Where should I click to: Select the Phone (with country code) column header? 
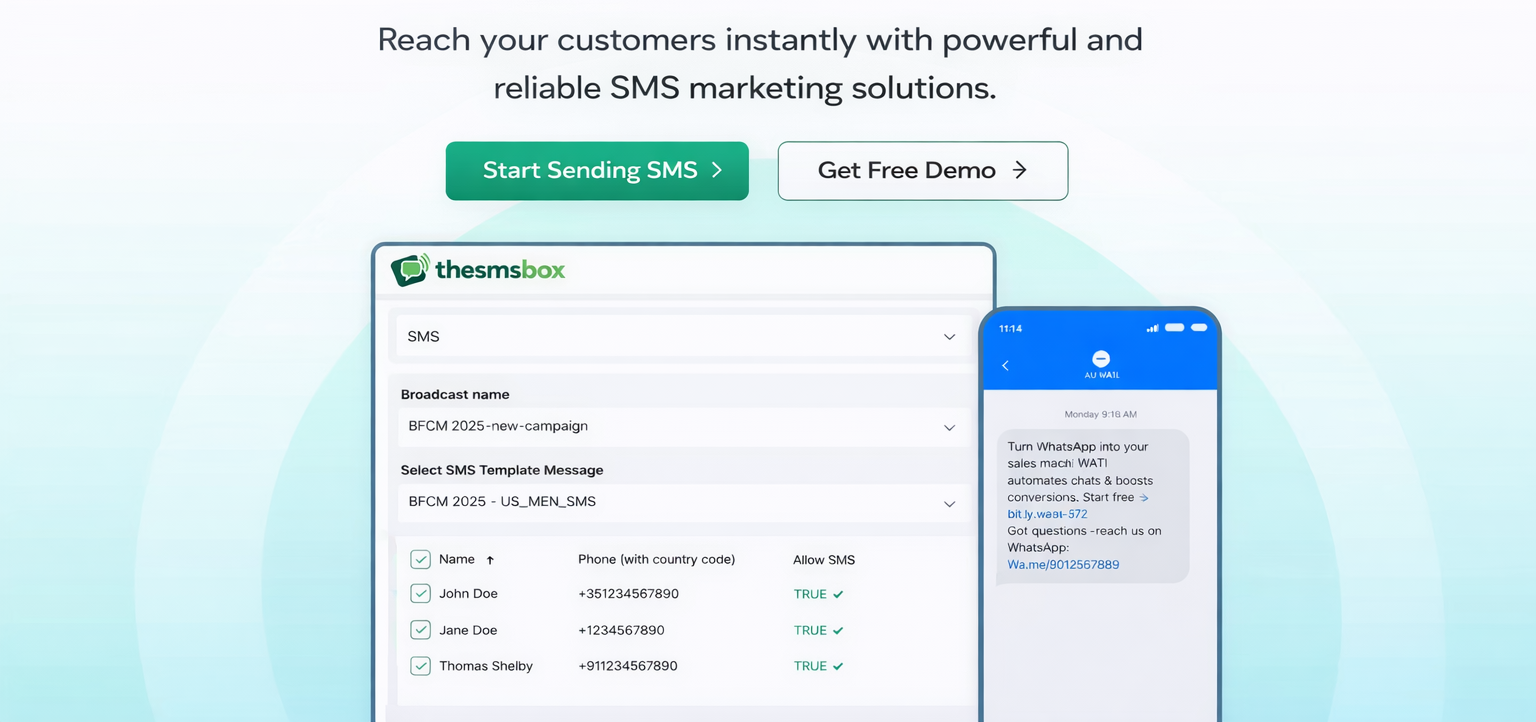[x=656, y=559]
